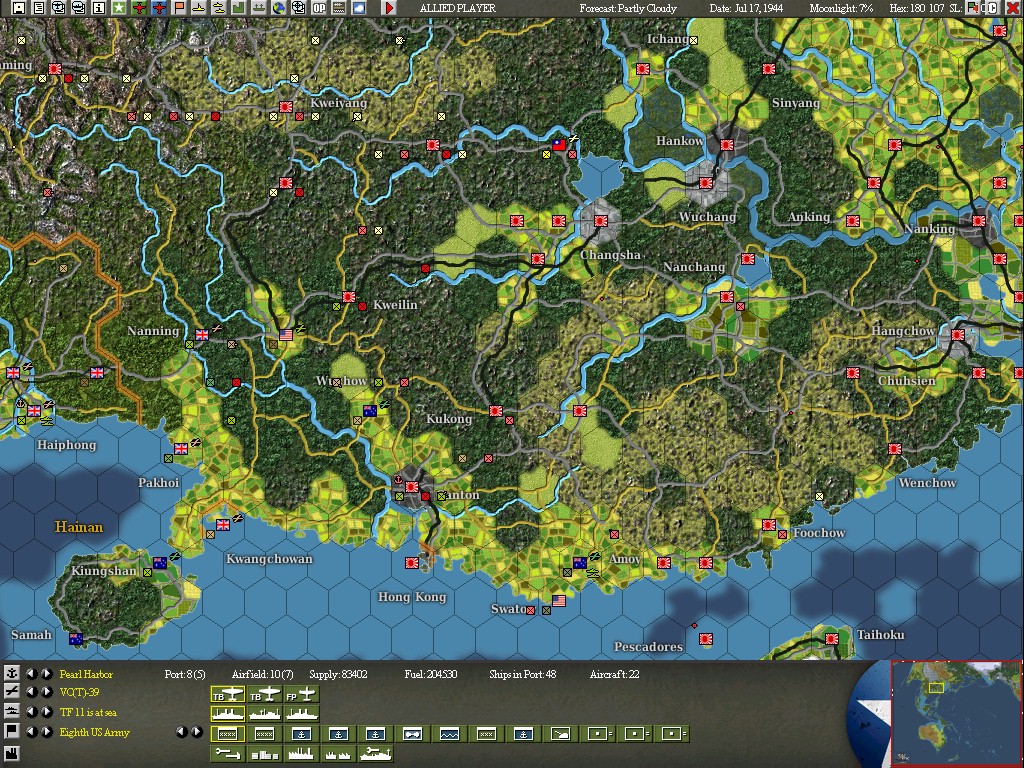Toggle the third warship silhouette filter

point(301,714)
